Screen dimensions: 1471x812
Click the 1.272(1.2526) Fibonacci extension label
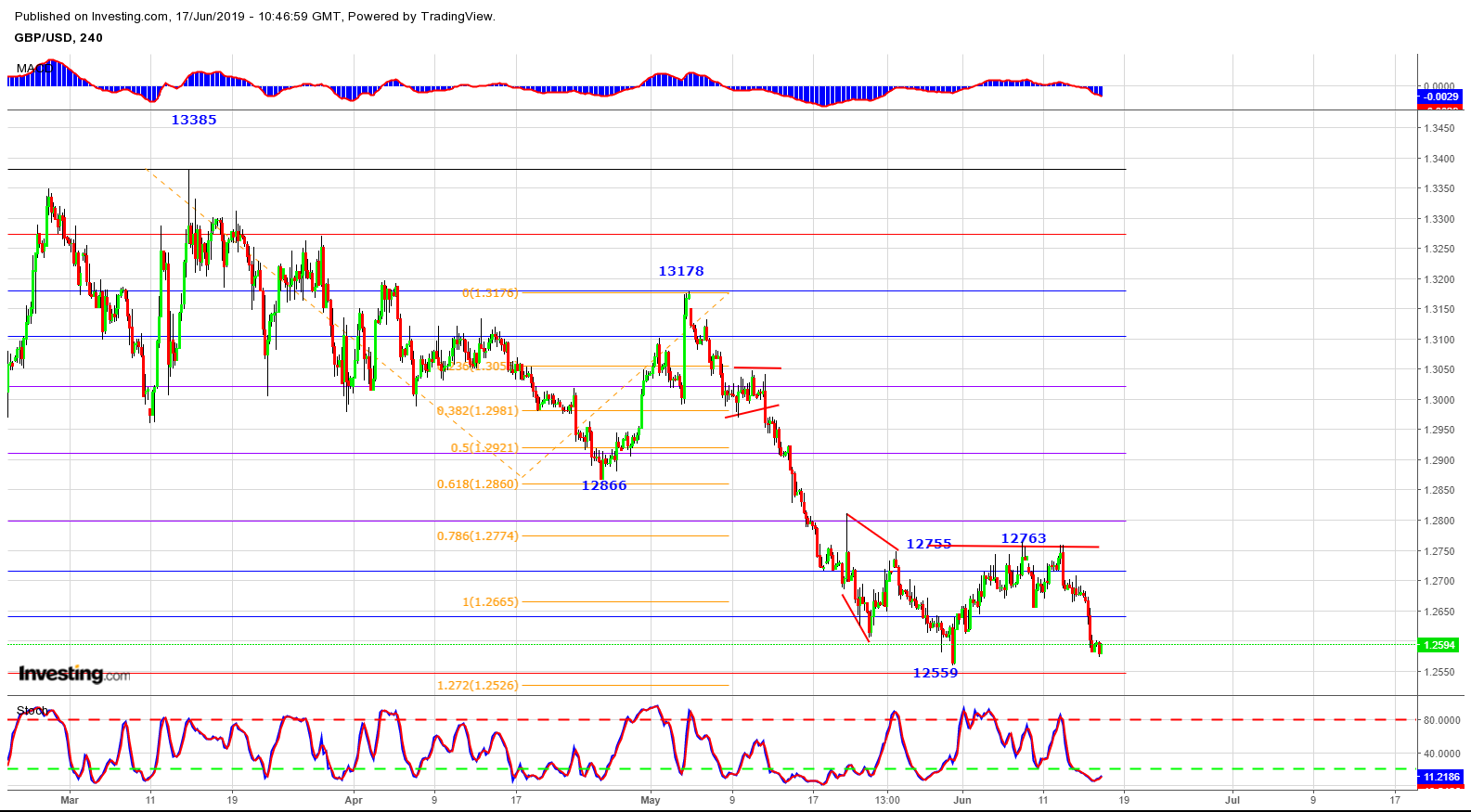[x=478, y=686]
